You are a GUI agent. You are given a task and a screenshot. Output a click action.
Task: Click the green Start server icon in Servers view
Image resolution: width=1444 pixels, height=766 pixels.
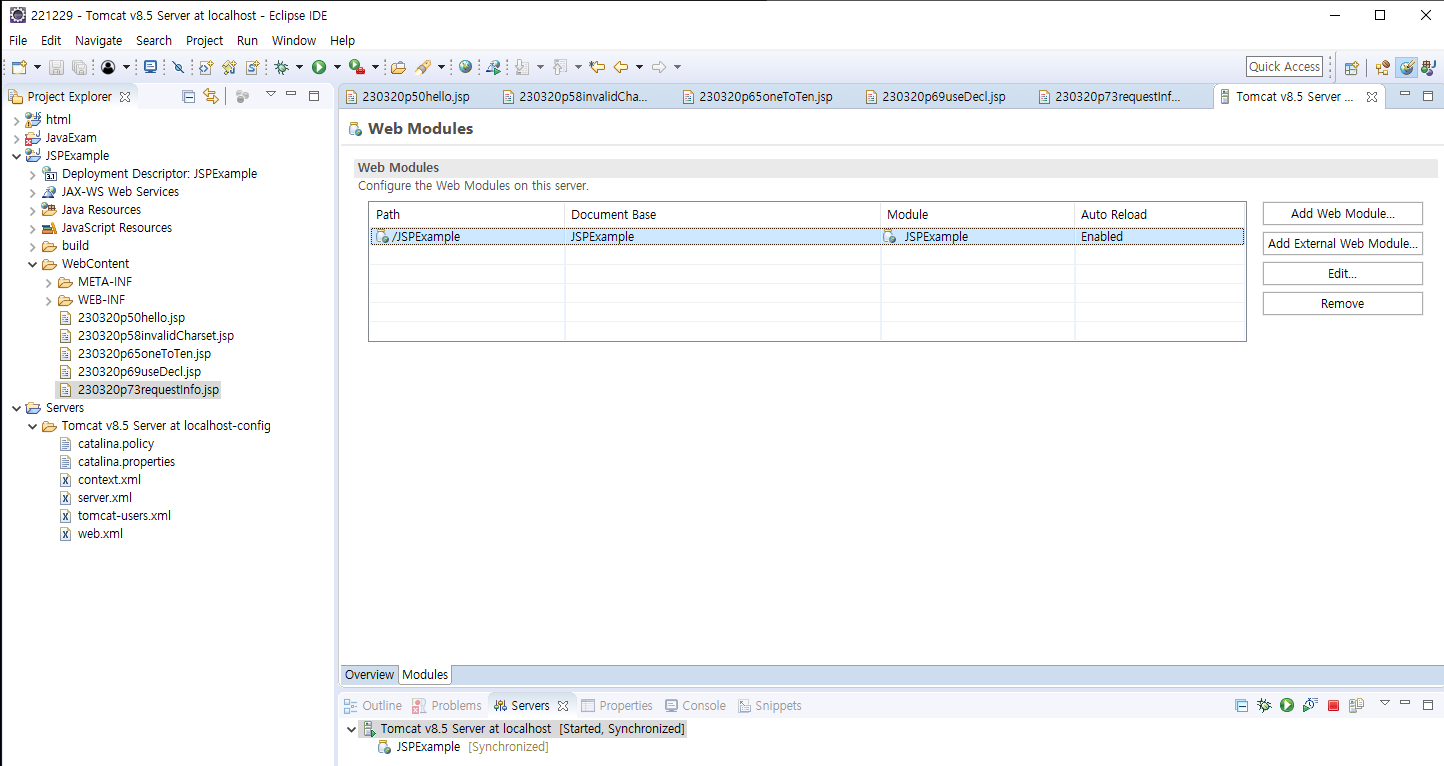coord(1287,705)
